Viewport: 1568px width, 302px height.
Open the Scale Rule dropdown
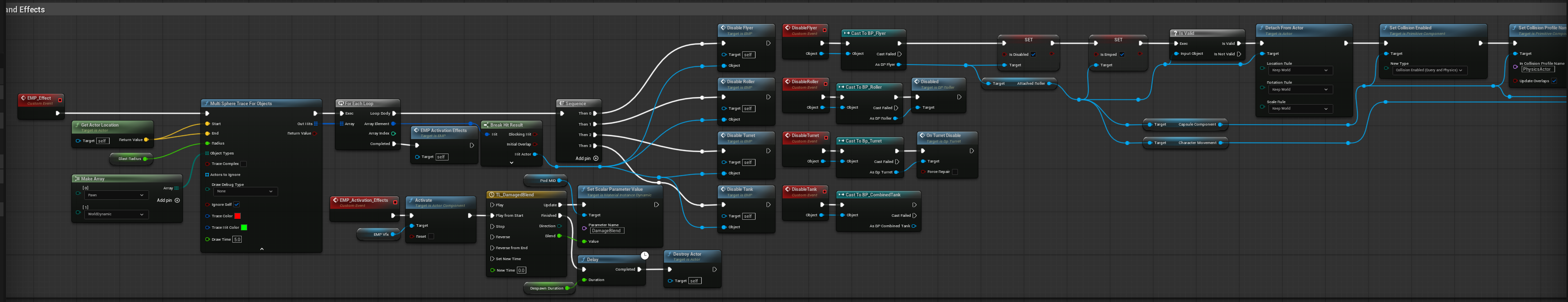[x=1301, y=108]
